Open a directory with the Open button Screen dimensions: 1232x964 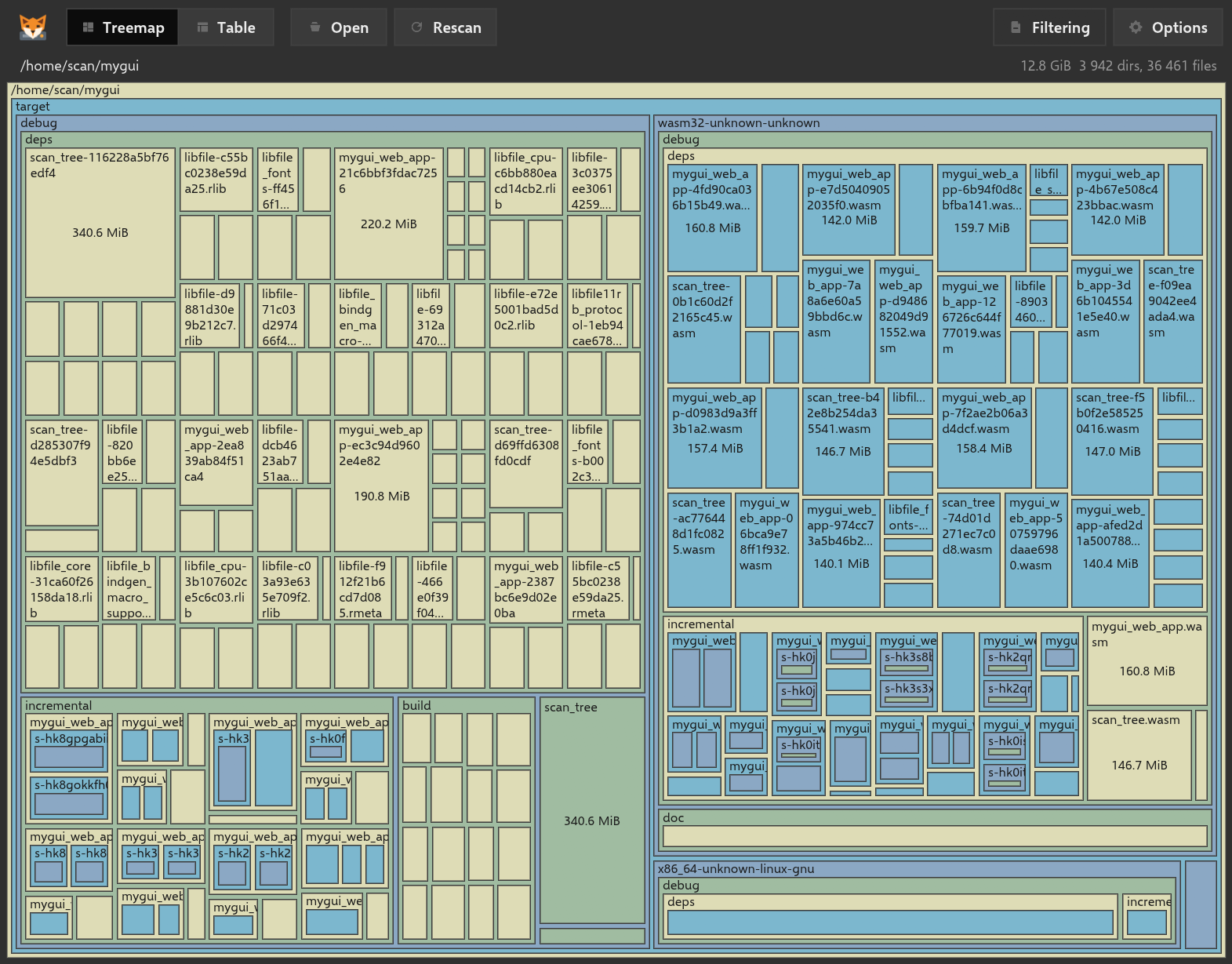[x=339, y=27]
